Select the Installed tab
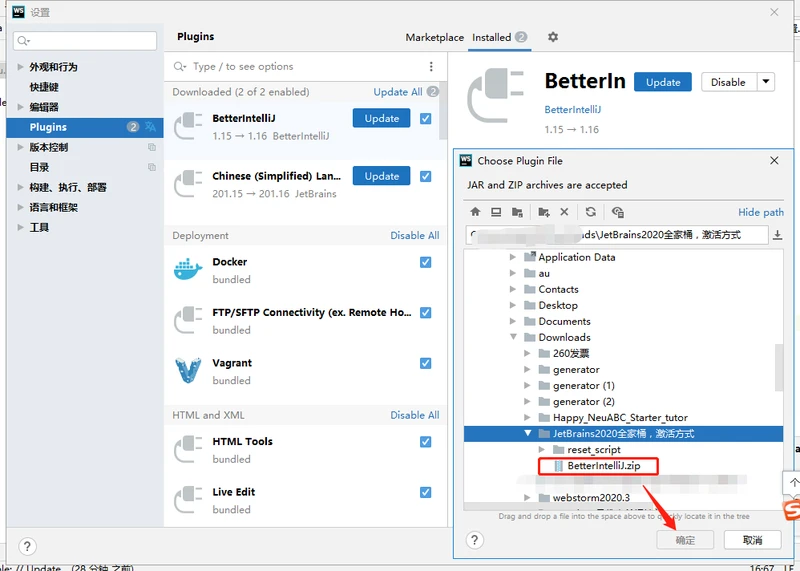 click(x=491, y=37)
